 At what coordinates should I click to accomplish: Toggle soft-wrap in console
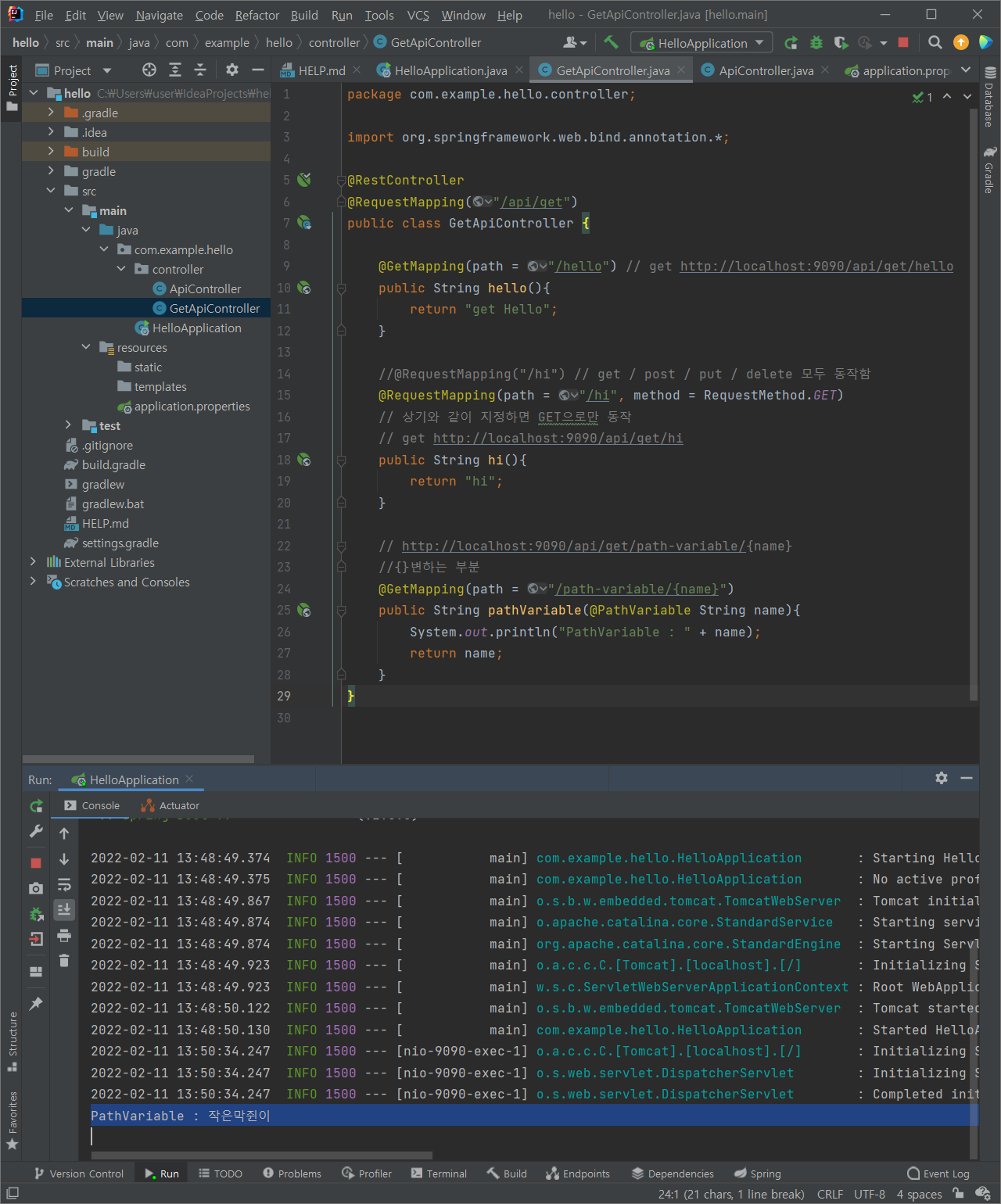[64, 885]
